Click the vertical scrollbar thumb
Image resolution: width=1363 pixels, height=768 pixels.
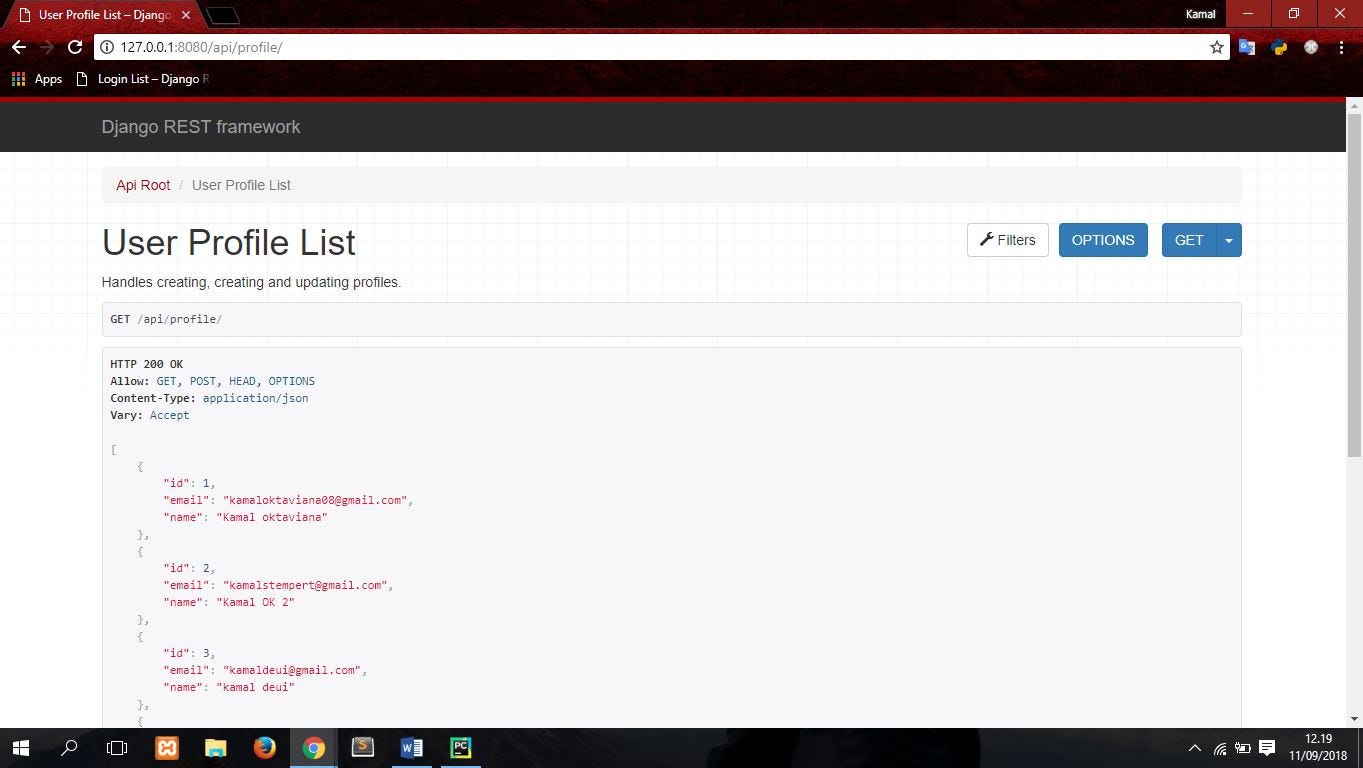click(x=1355, y=285)
